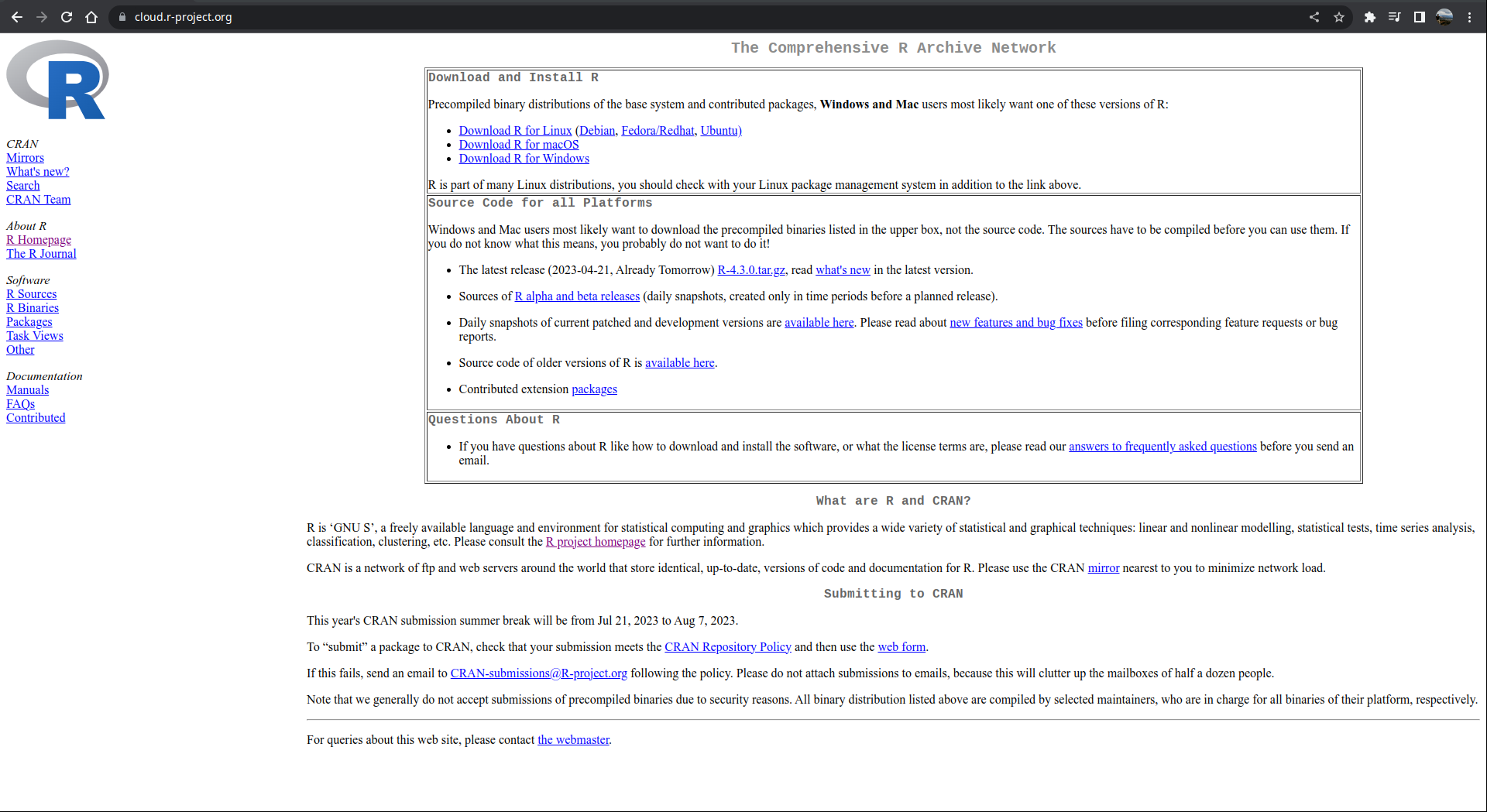The width and height of the screenshot is (1487, 812).
Task: Click the padlock site info icon
Action: coord(122,17)
